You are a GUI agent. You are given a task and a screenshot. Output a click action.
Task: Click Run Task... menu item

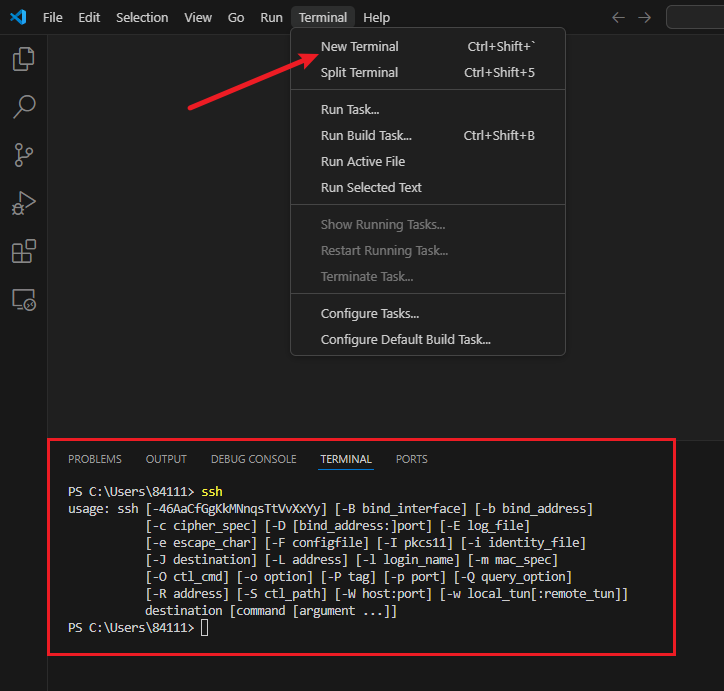[x=350, y=109]
